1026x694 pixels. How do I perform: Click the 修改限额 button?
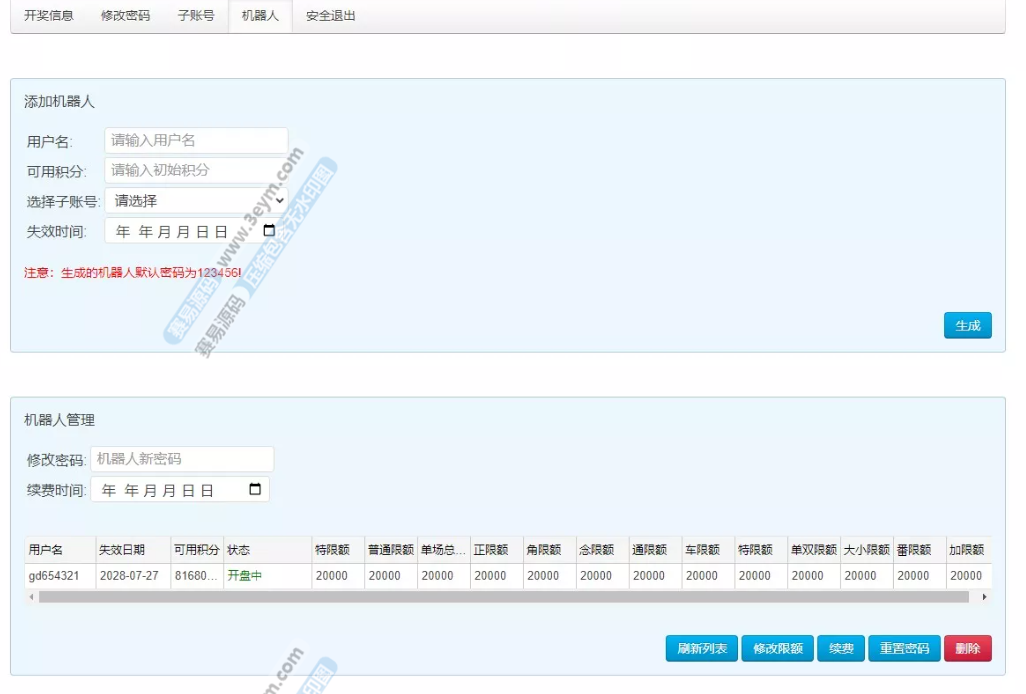pos(777,649)
